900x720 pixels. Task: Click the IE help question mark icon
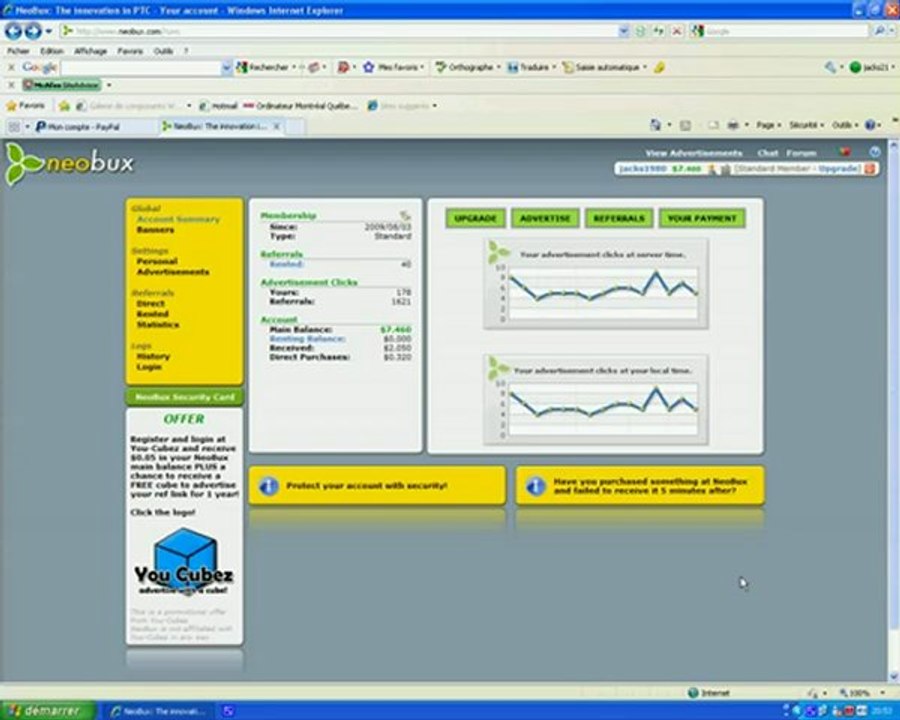870,125
